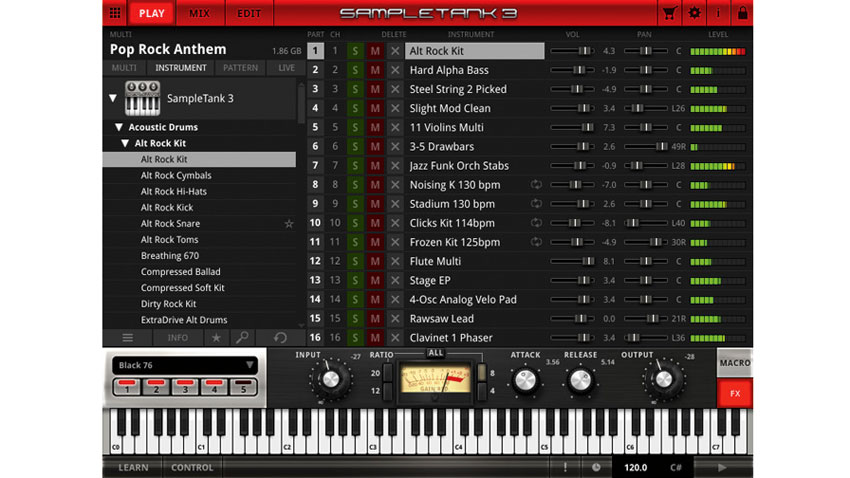Click the compressor RELEASE knob
Viewport: 850px width, 478px height.
click(580, 380)
